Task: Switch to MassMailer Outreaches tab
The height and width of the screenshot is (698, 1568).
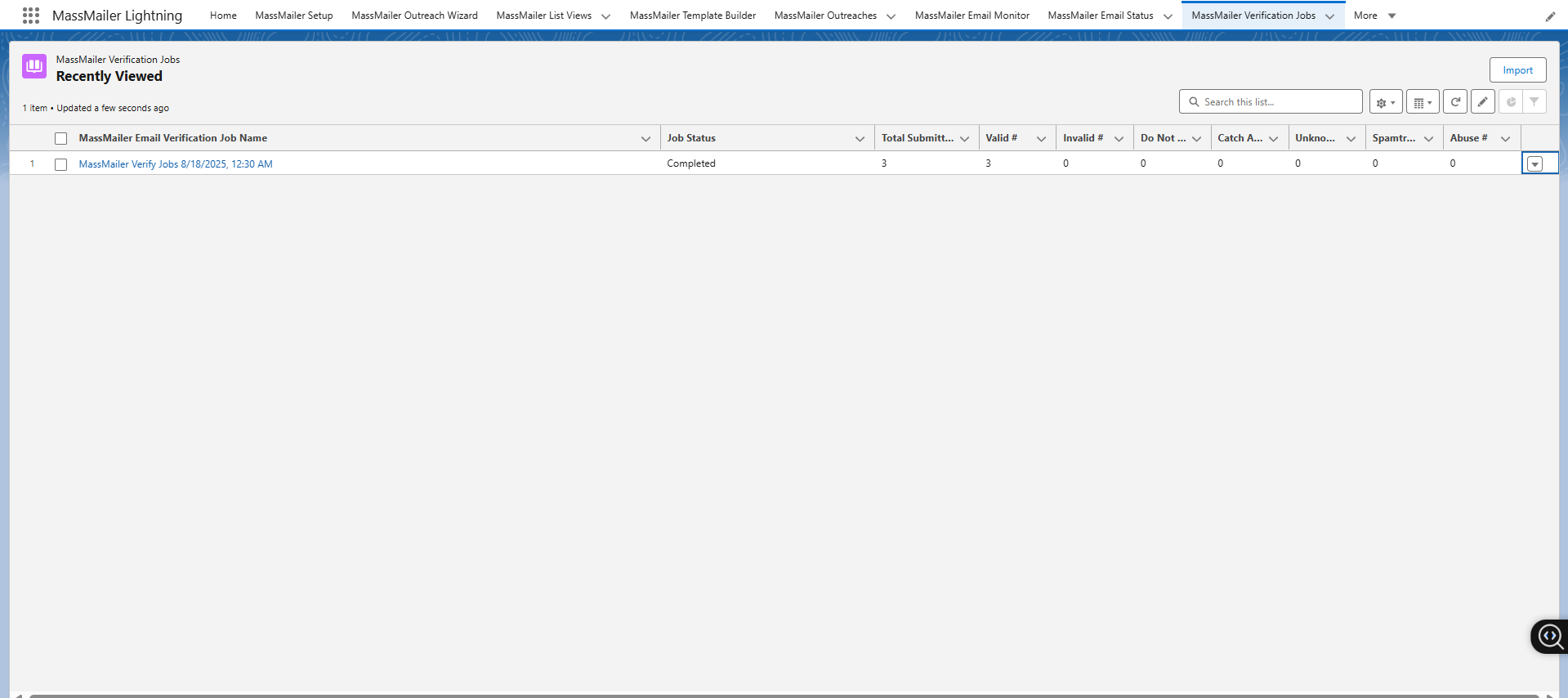Action: click(825, 16)
